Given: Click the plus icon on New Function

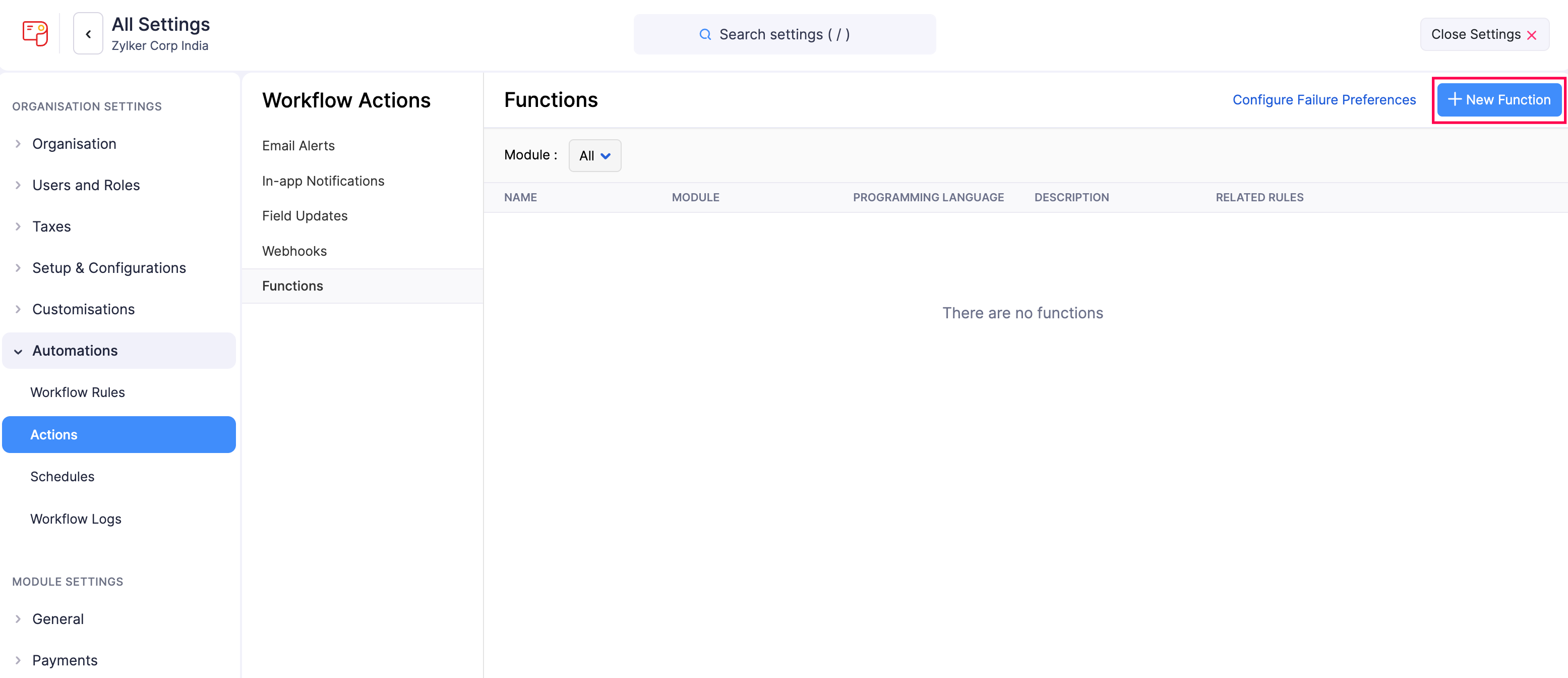Looking at the screenshot, I should pos(1454,99).
